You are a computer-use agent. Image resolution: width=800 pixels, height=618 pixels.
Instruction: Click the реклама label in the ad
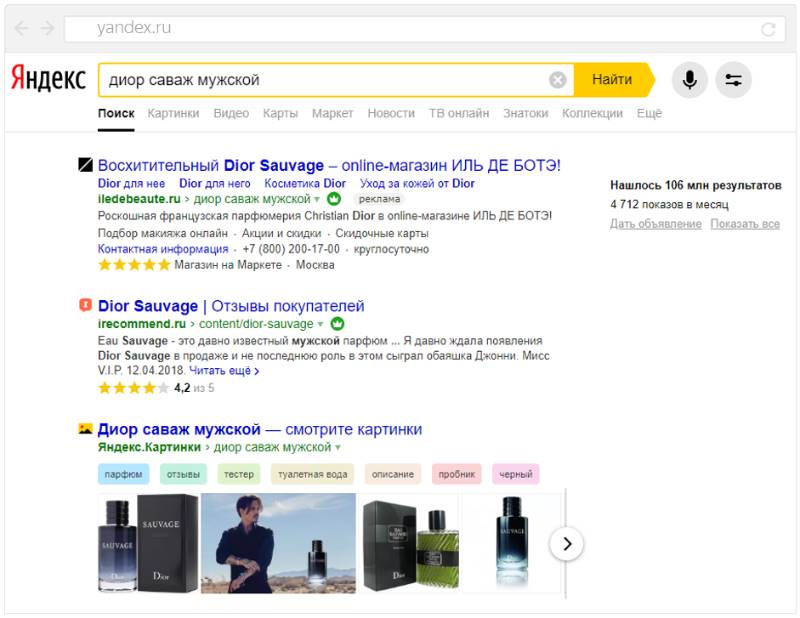click(x=379, y=199)
